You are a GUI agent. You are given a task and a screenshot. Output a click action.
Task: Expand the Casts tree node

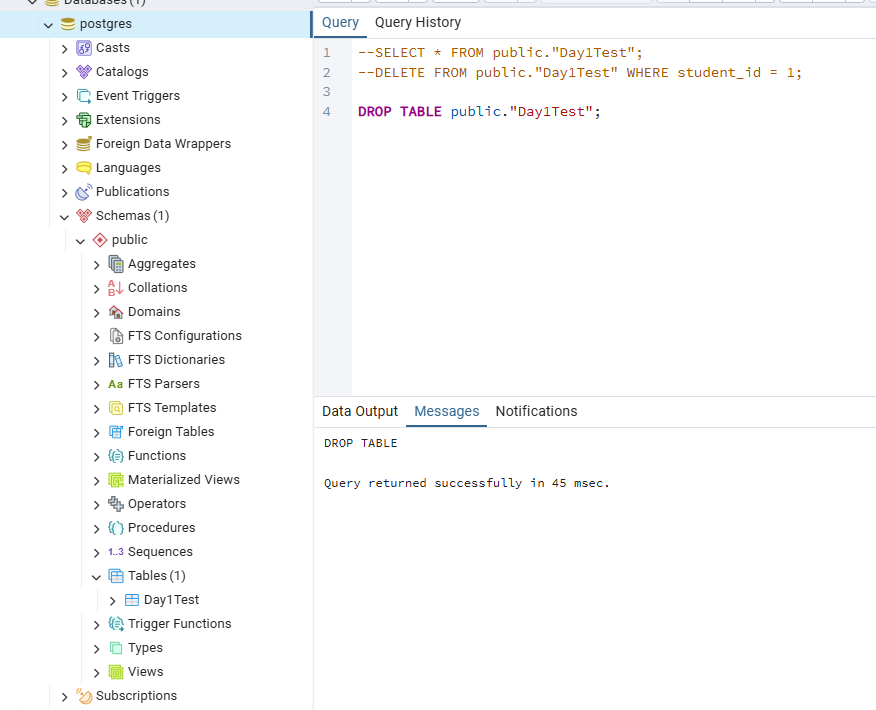click(x=65, y=49)
